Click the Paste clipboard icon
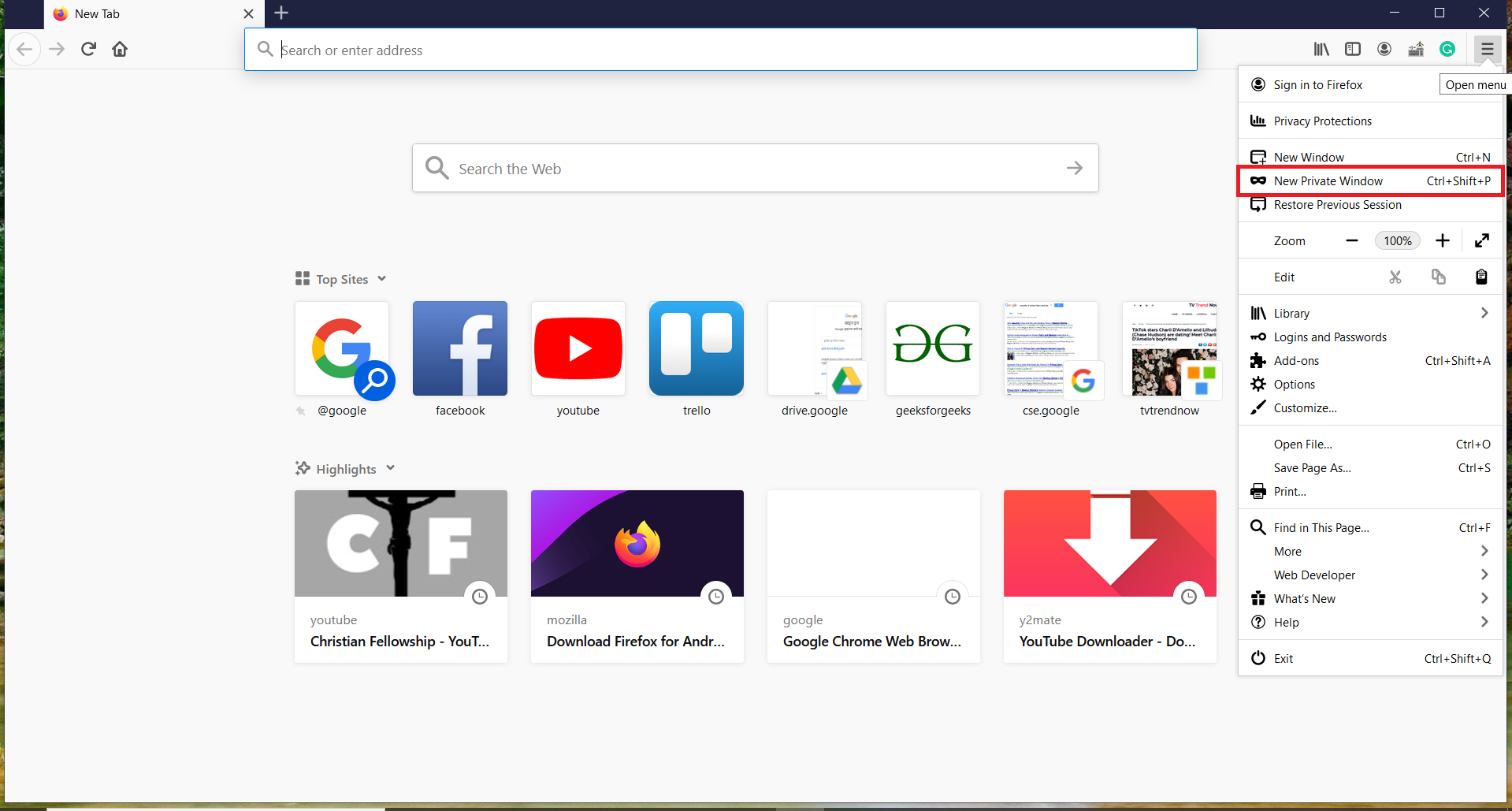The width and height of the screenshot is (1512, 811). point(1481,277)
